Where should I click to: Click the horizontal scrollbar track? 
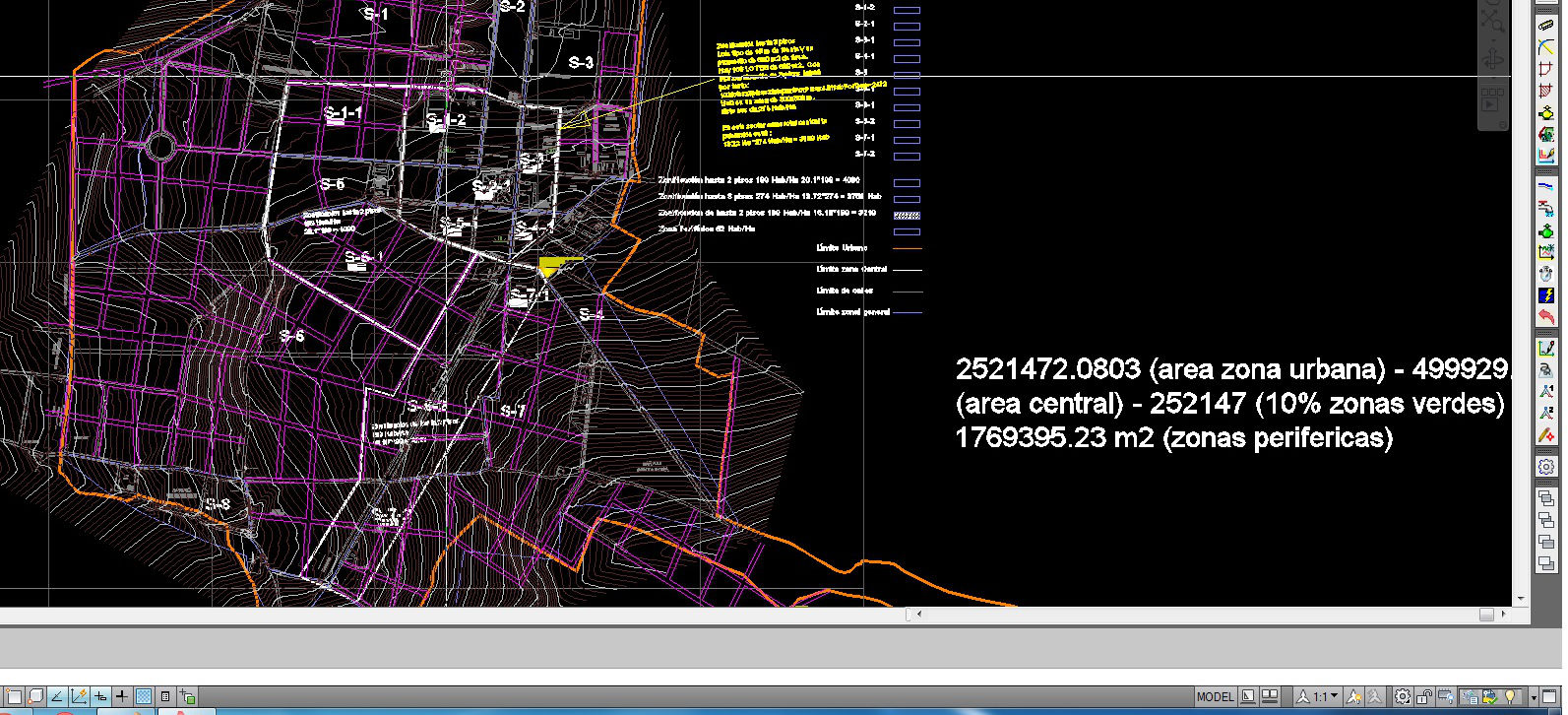(1181, 615)
